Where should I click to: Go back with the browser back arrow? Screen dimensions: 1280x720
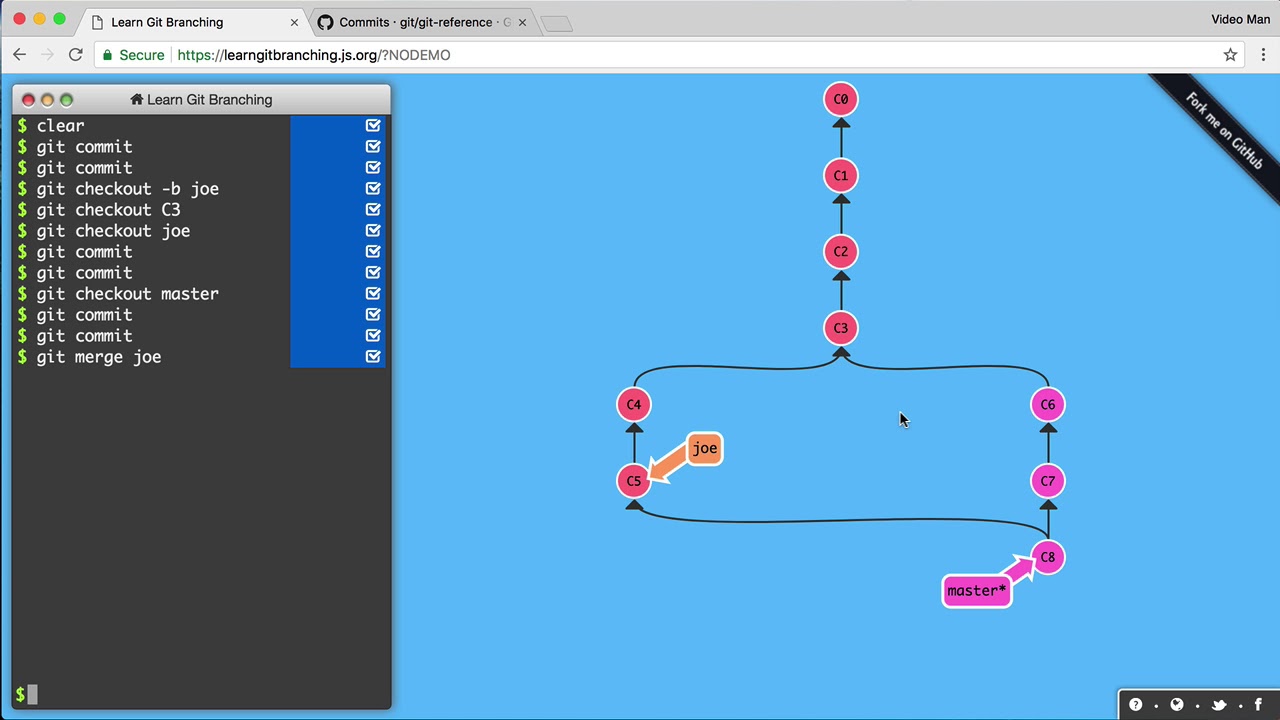point(20,55)
